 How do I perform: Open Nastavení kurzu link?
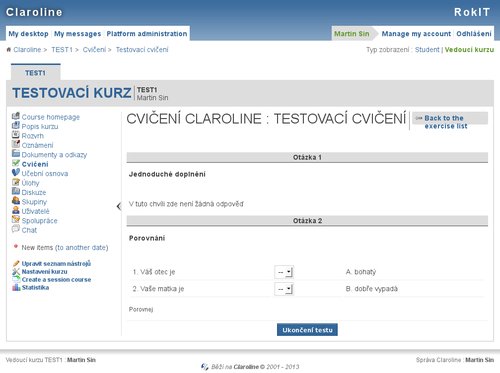coord(44,271)
